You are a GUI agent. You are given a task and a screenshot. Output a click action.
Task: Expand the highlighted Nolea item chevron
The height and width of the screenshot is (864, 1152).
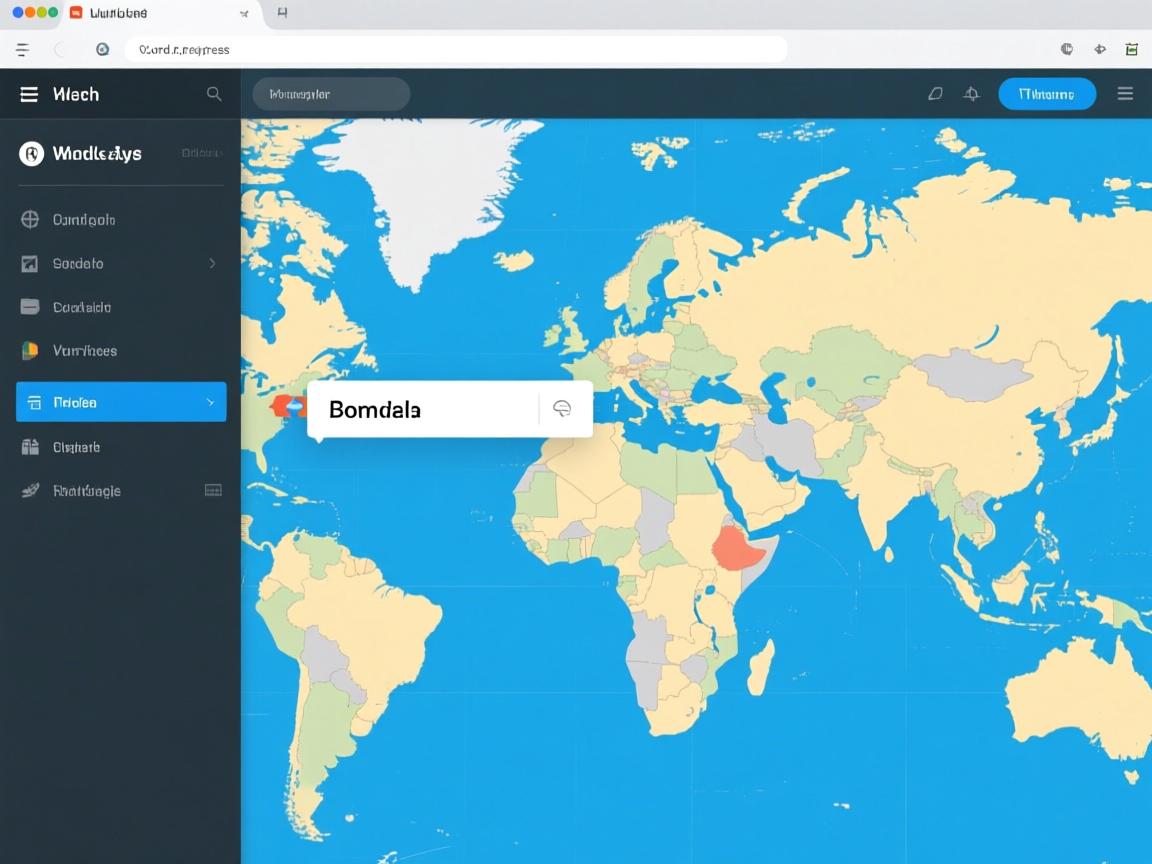tap(211, 401)
